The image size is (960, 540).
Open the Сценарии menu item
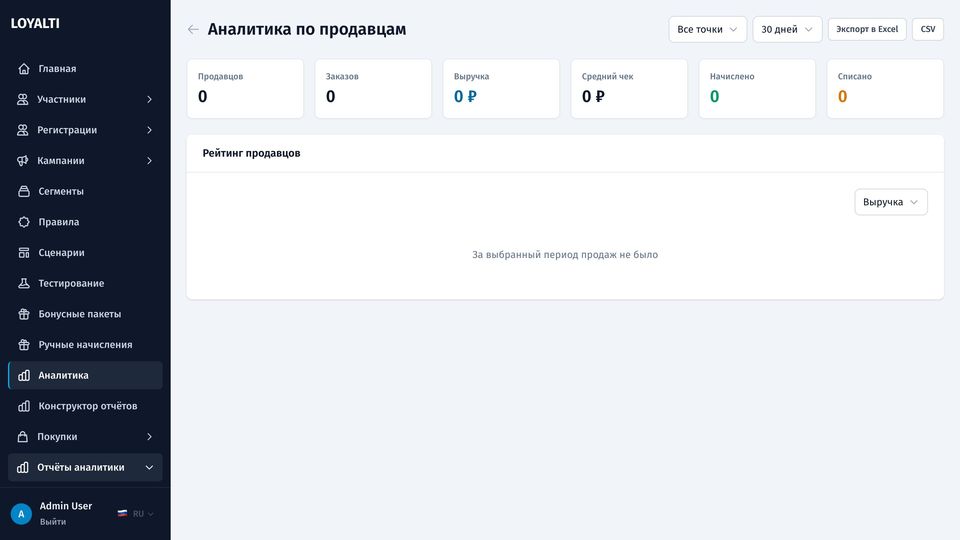click(85, 252)
